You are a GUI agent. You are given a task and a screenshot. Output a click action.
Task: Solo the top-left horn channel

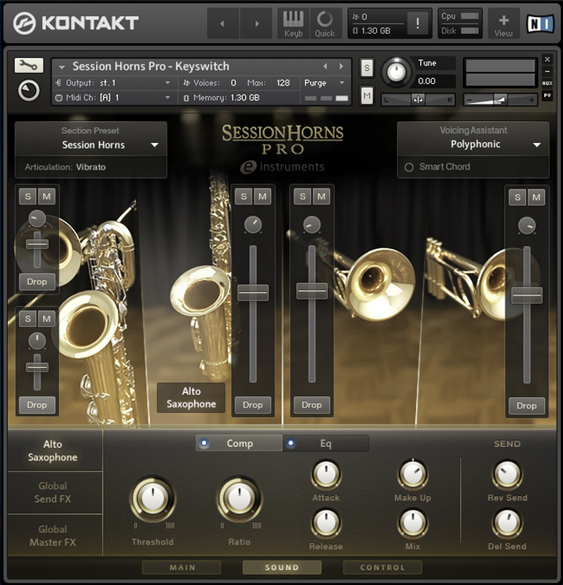point(28,196)
